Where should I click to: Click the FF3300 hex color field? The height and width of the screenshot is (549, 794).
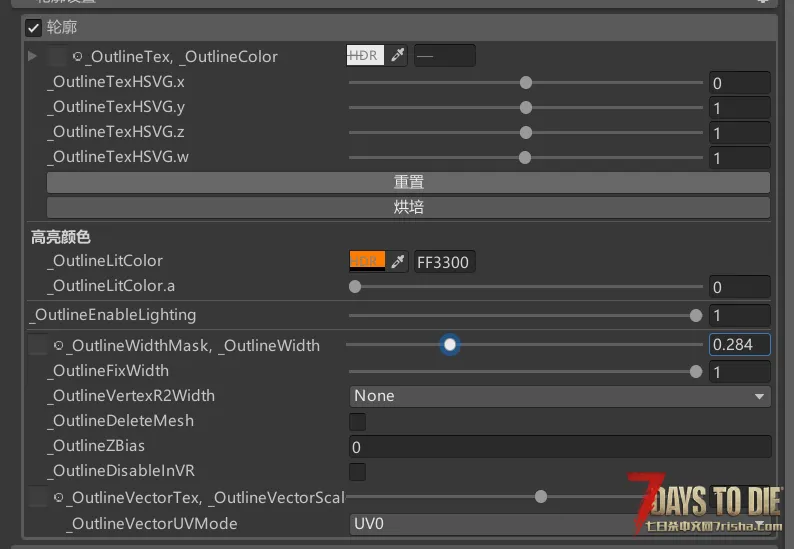coord(444,262)
